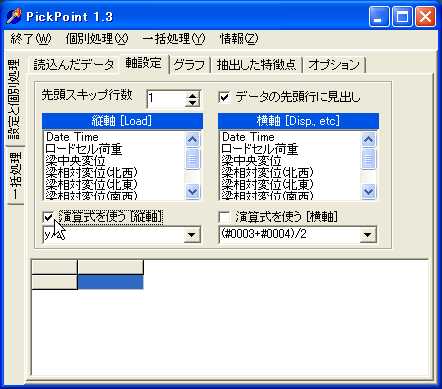Switch to the 読込んだデータ tab

[74, 64]
